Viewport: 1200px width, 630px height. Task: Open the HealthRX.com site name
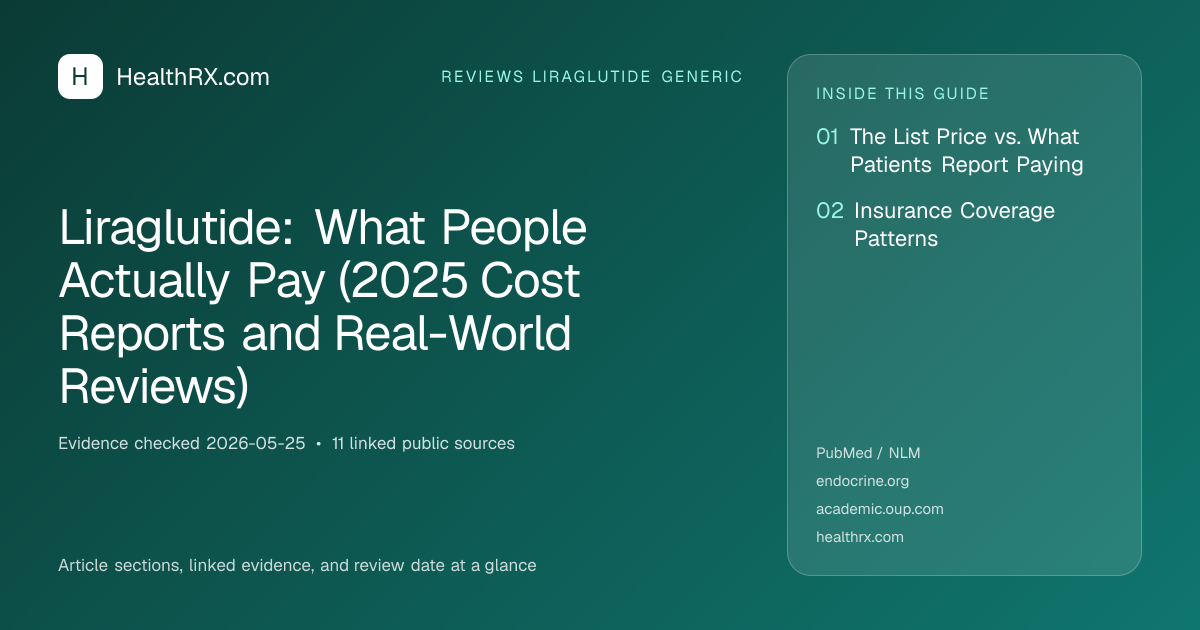pyautogui.click(x=193, y=77)
